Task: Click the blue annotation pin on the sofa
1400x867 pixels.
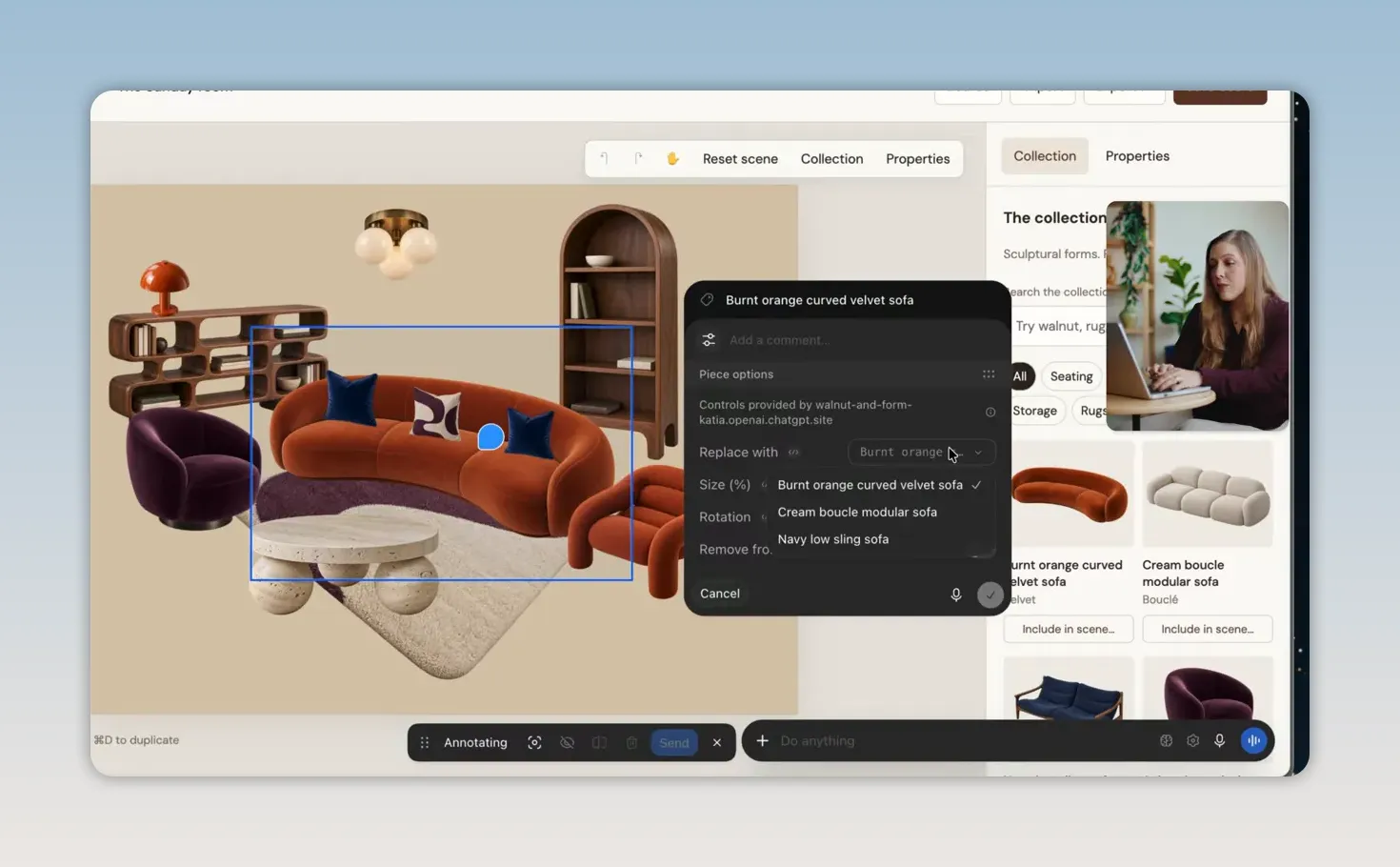Action: [x=490, y=436]
